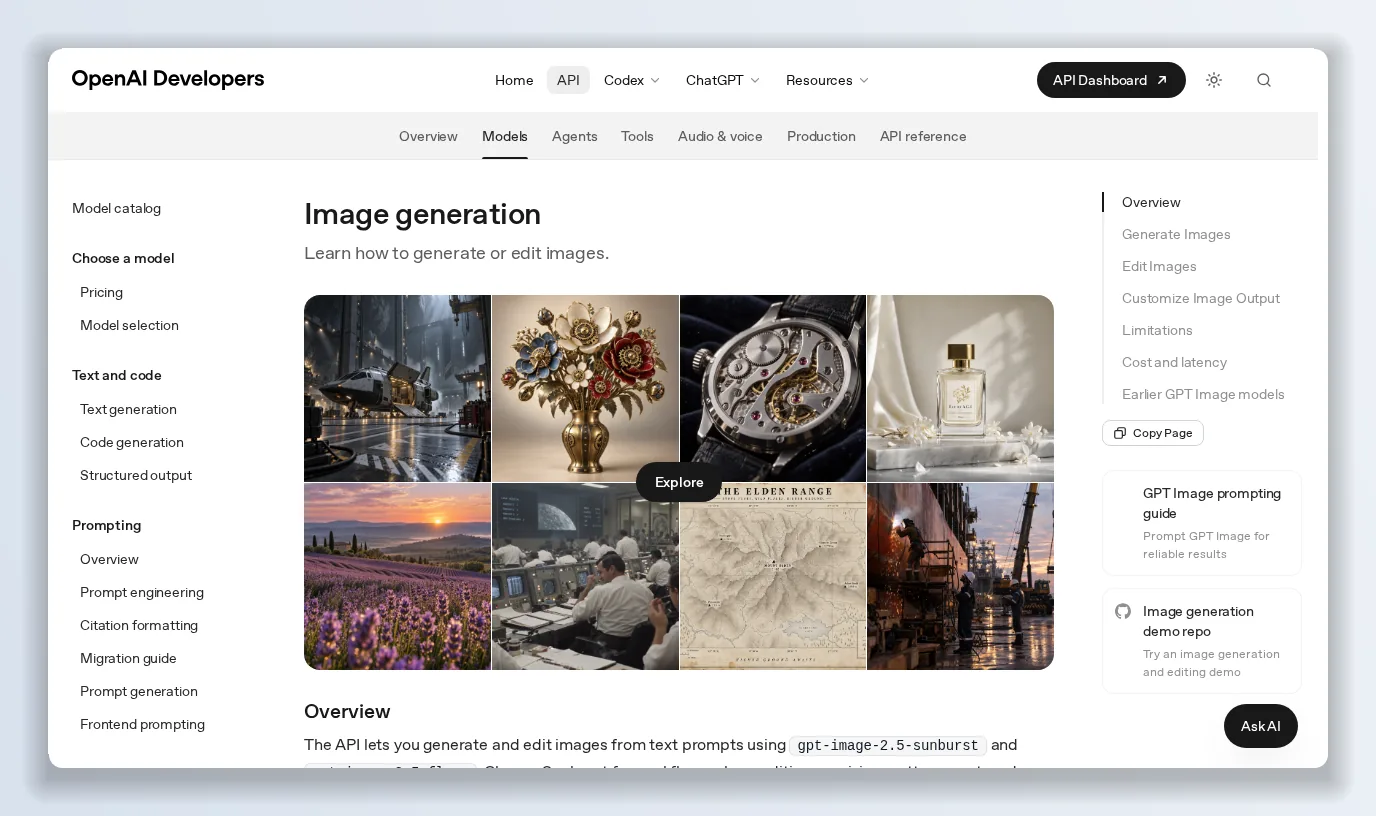Viewport: 1376px width, 816px height.
Task: Switch to the Production tab
Action: [x=821, y=136]
